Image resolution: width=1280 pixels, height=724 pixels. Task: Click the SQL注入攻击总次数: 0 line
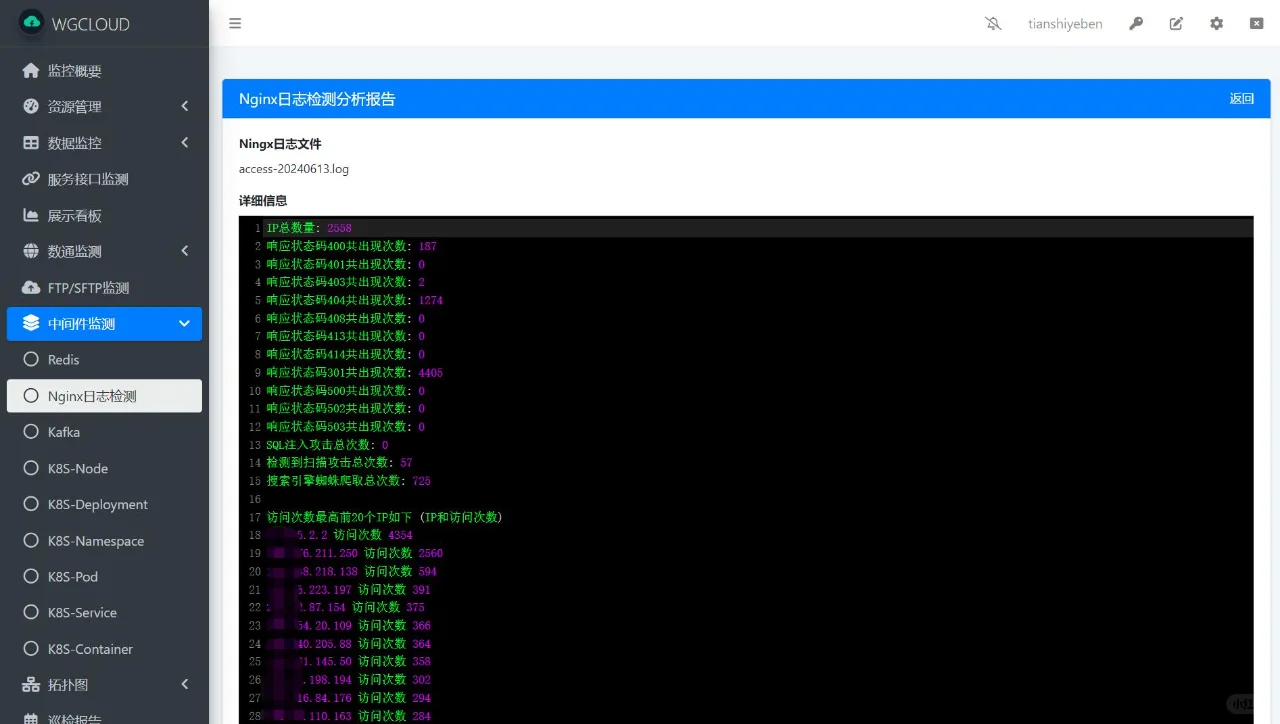click(327, 445)
